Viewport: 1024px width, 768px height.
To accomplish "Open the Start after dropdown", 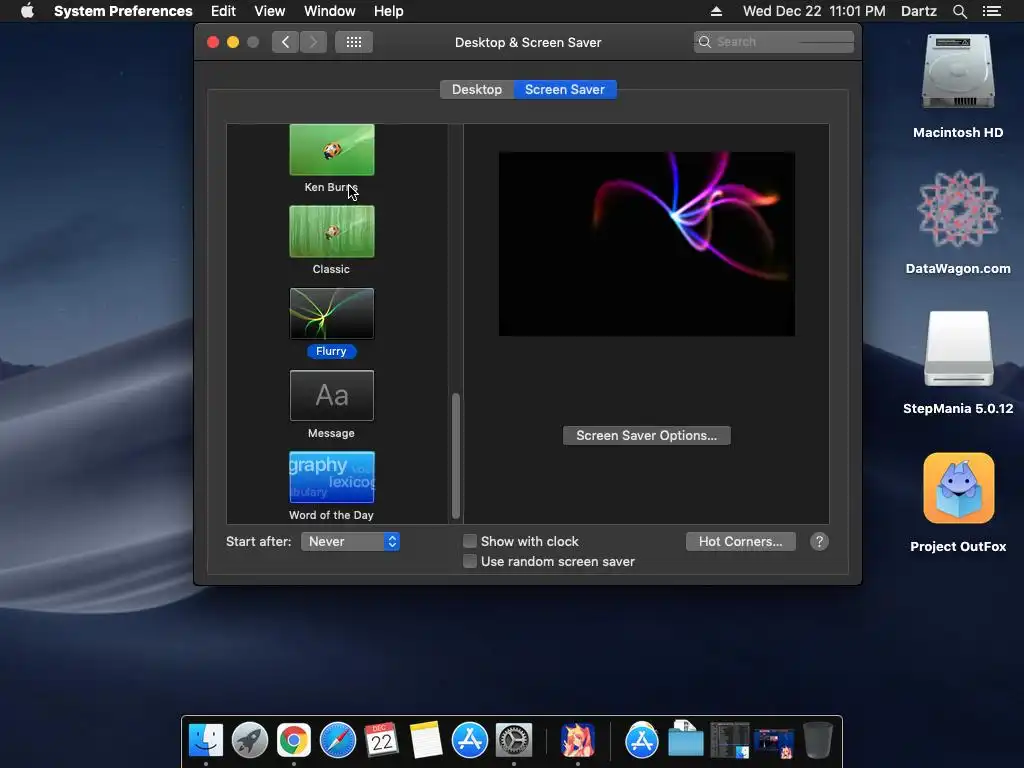I will [x=350, y=541].
